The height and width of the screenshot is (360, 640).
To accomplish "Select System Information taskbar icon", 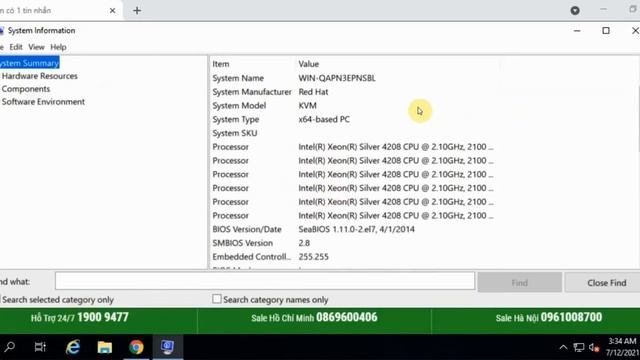I will coord(167,347).
